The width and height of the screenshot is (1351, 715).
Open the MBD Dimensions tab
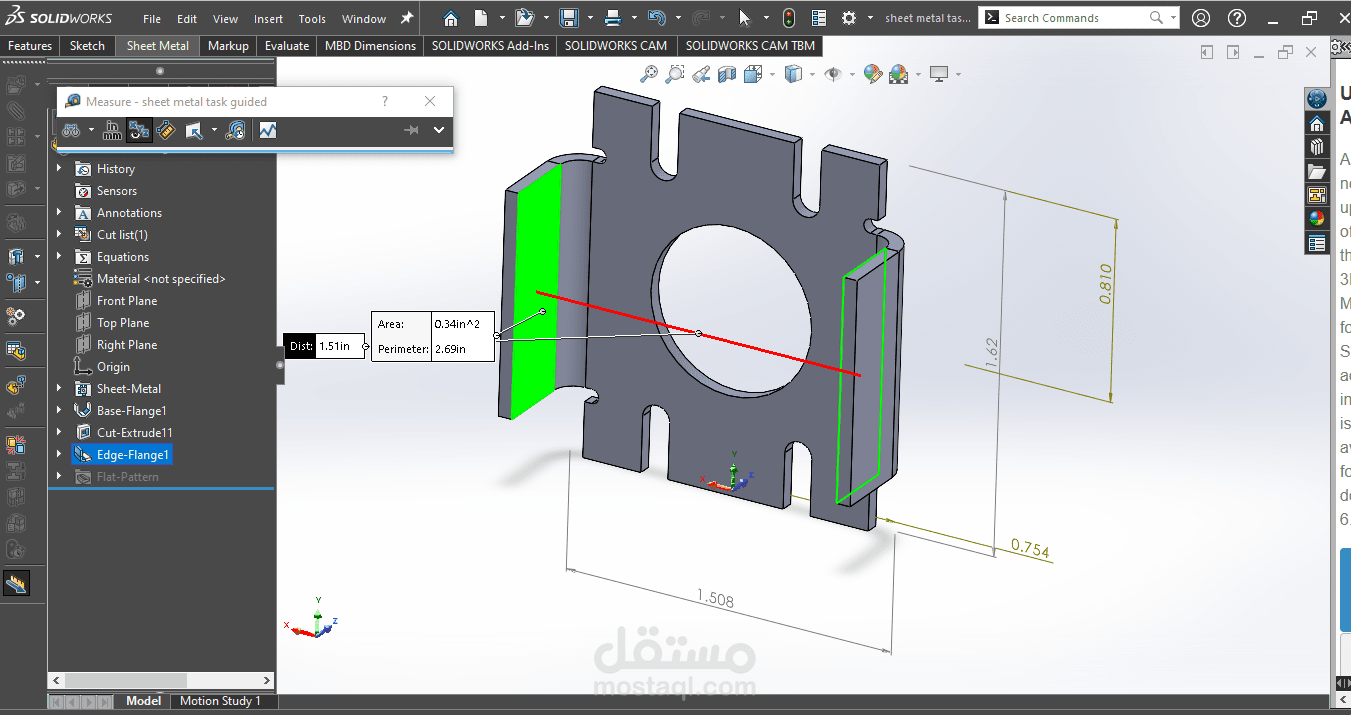(370, 46)
